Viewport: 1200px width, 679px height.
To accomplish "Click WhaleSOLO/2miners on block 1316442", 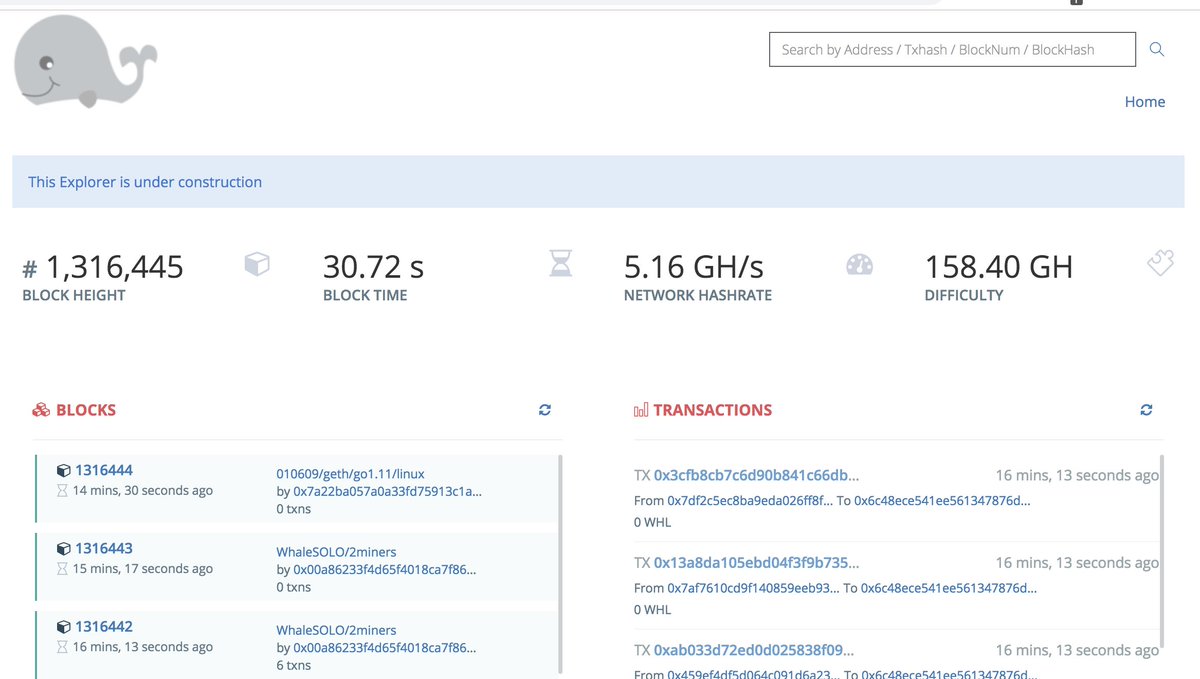I will (336, 630).
